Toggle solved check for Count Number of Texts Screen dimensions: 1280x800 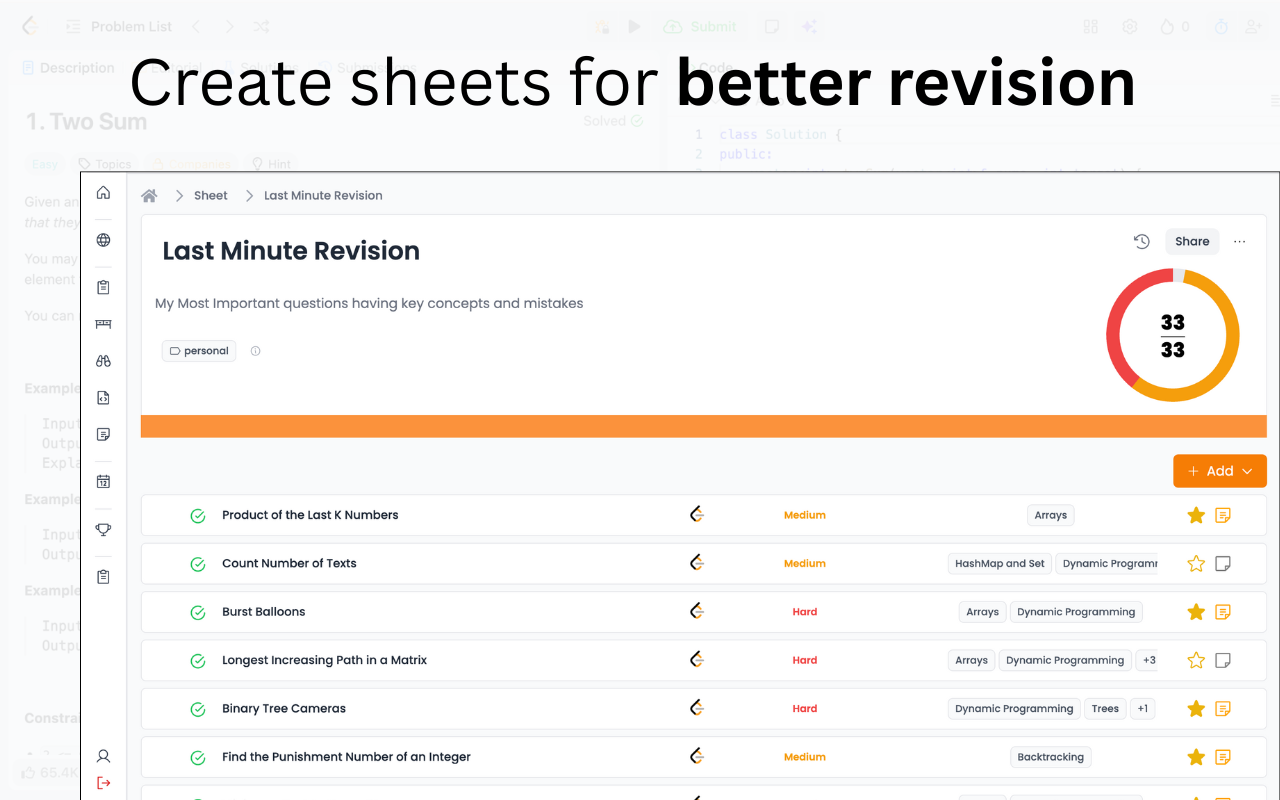(198, 564)
